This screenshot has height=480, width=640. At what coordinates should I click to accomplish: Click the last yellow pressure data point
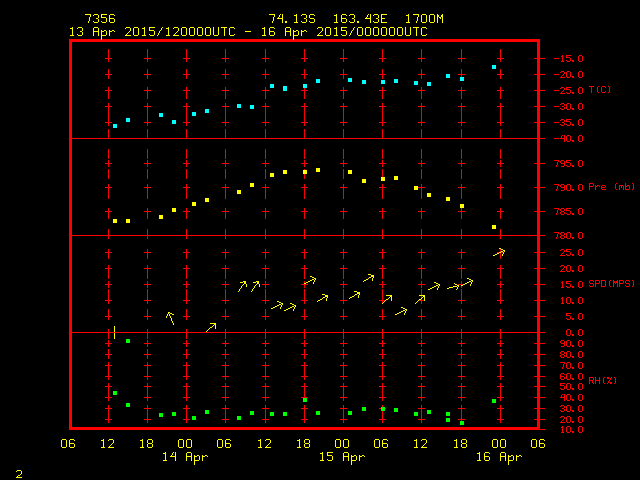click(494, 227)
